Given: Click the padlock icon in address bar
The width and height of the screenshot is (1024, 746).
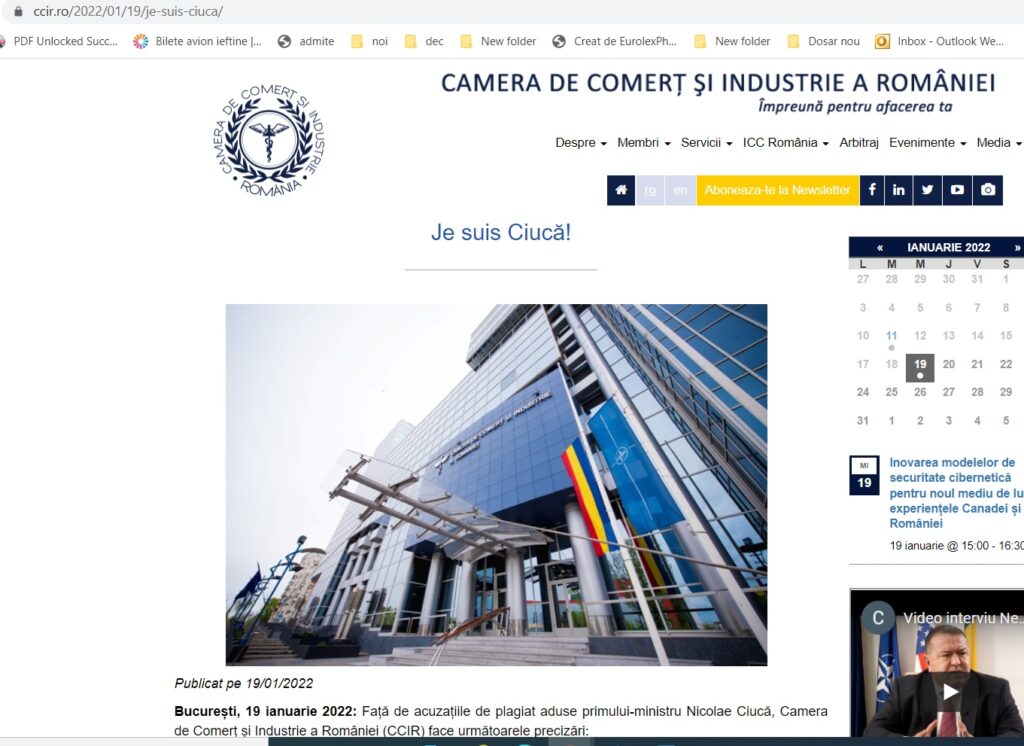Looking at the screenshot, I should point(17,12).
